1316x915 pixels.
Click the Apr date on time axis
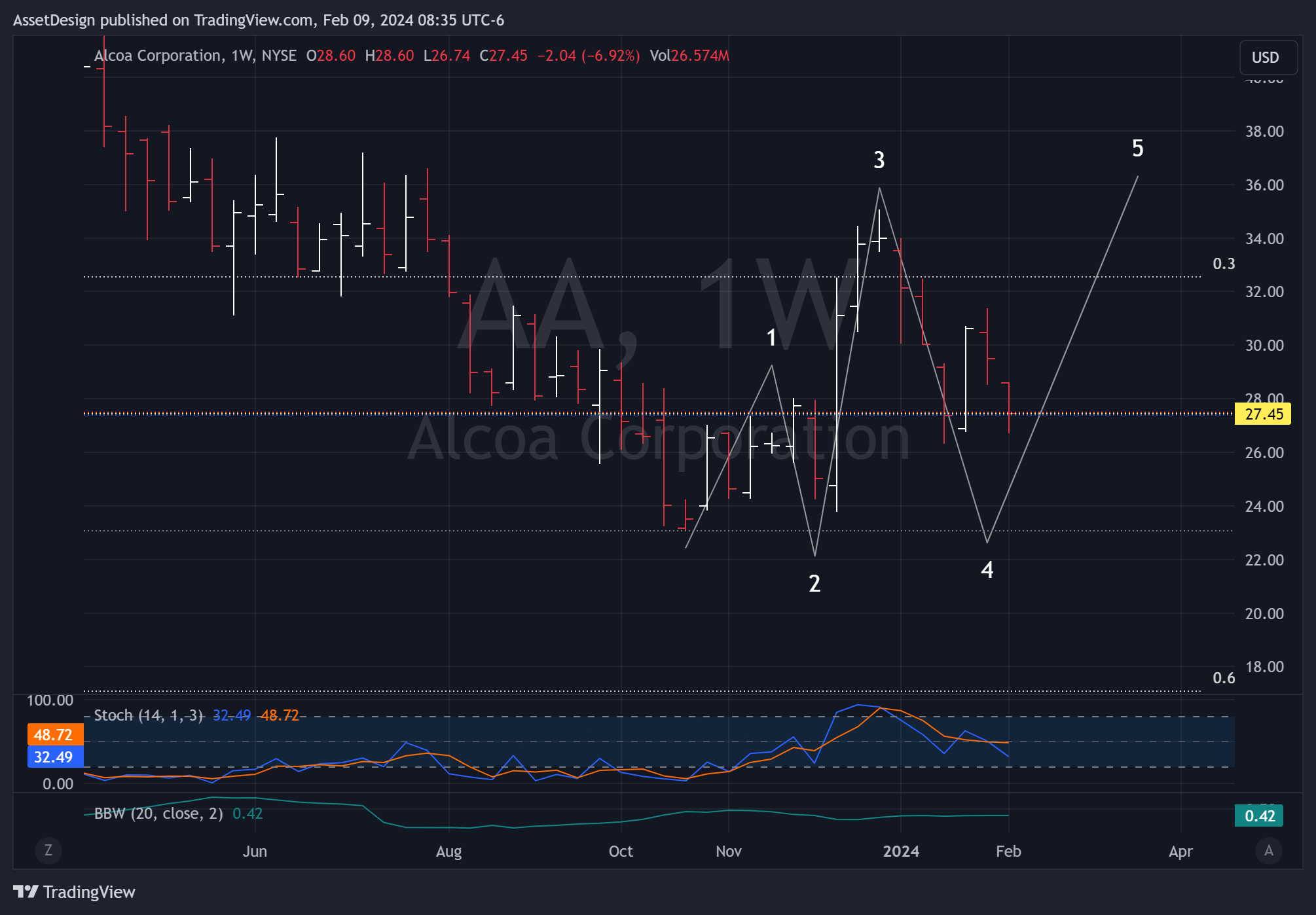point(1180,852)
